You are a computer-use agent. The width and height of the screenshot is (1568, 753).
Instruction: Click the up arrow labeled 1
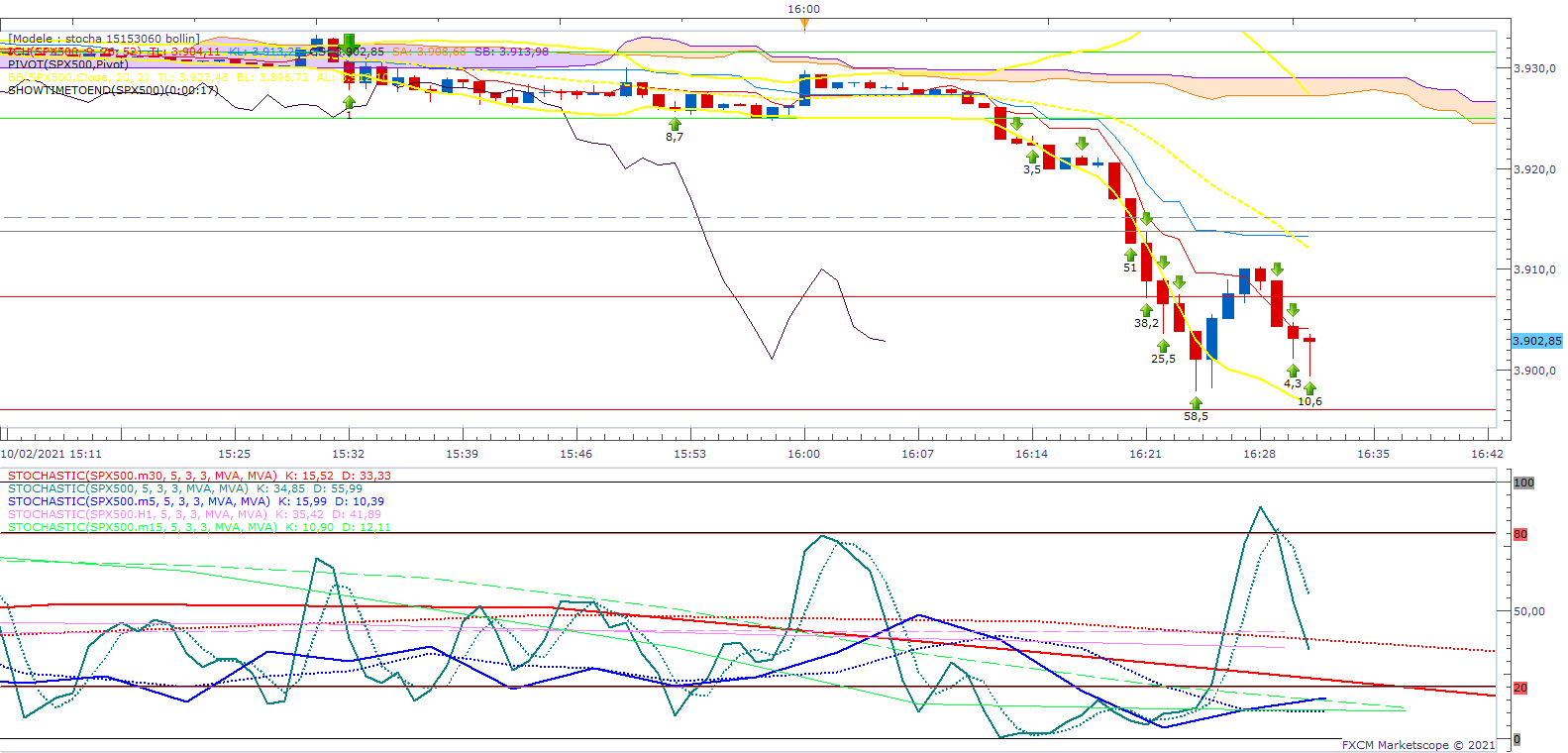[x=349, y=102]
